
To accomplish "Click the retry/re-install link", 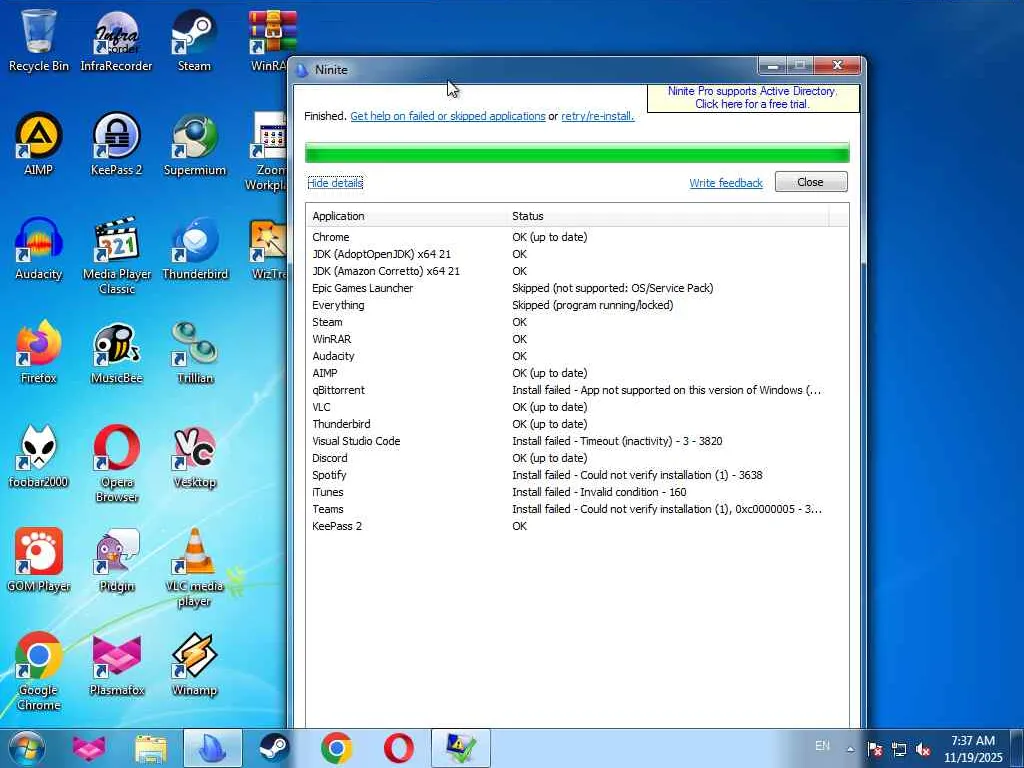I will (x=598, y=116).
